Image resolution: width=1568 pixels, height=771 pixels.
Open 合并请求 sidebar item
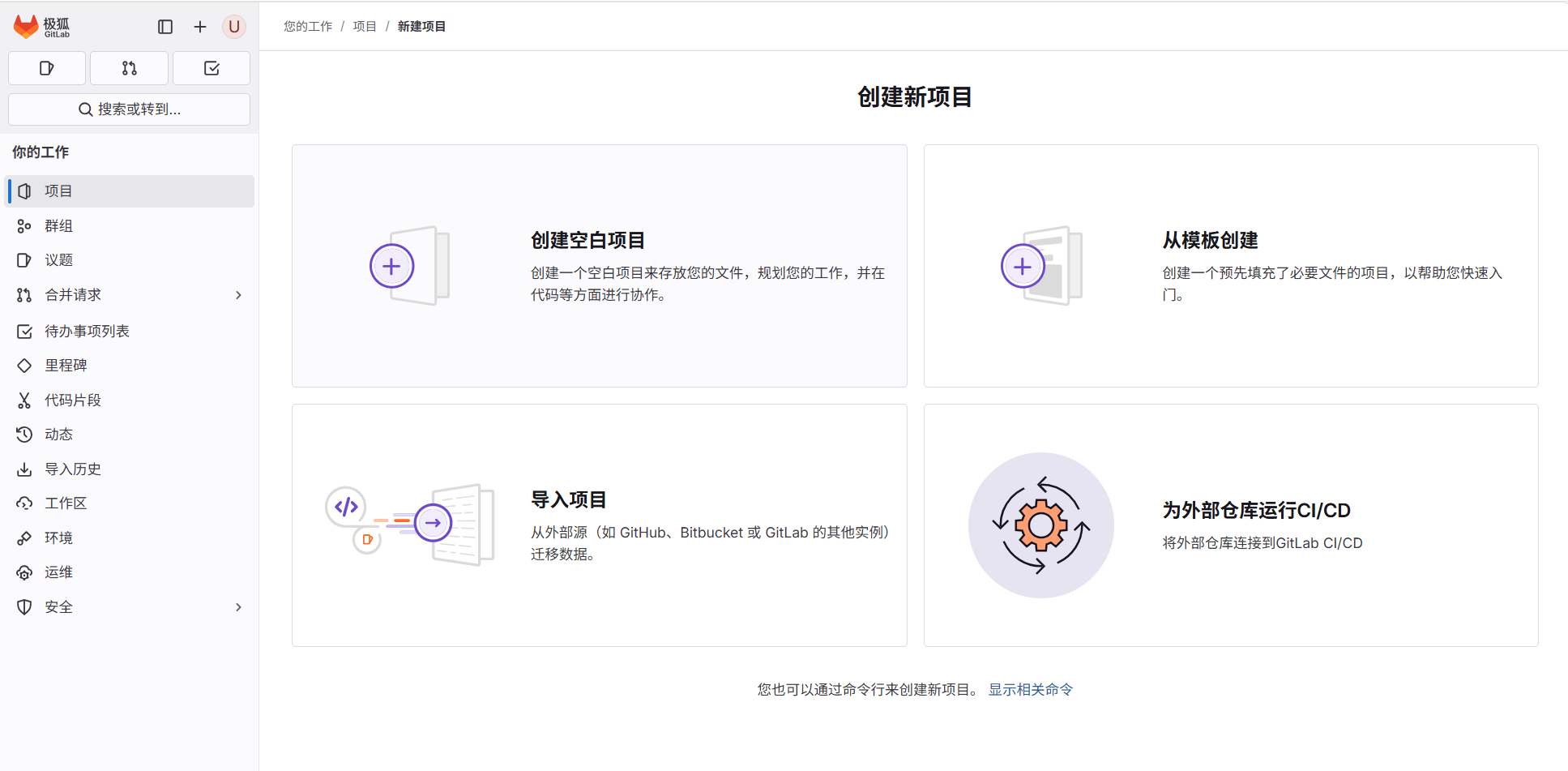(x=130, y=295)
